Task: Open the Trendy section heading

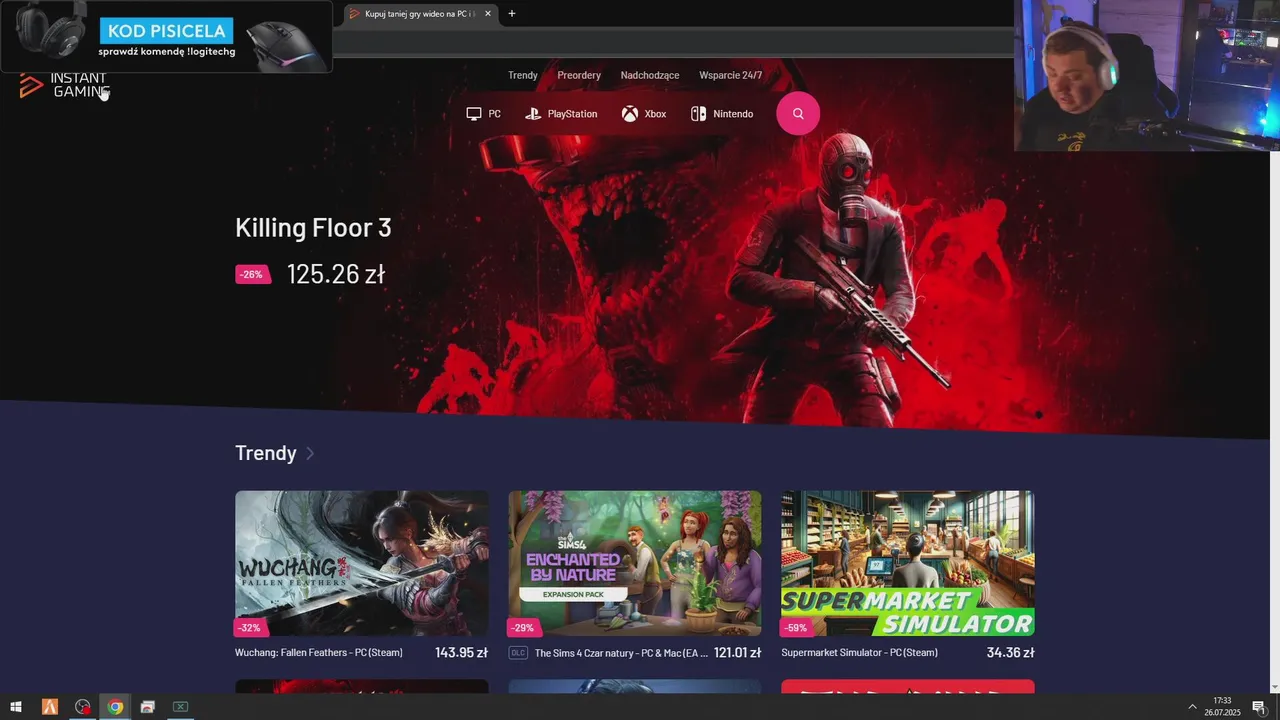Action: click(x=266, y=453)
